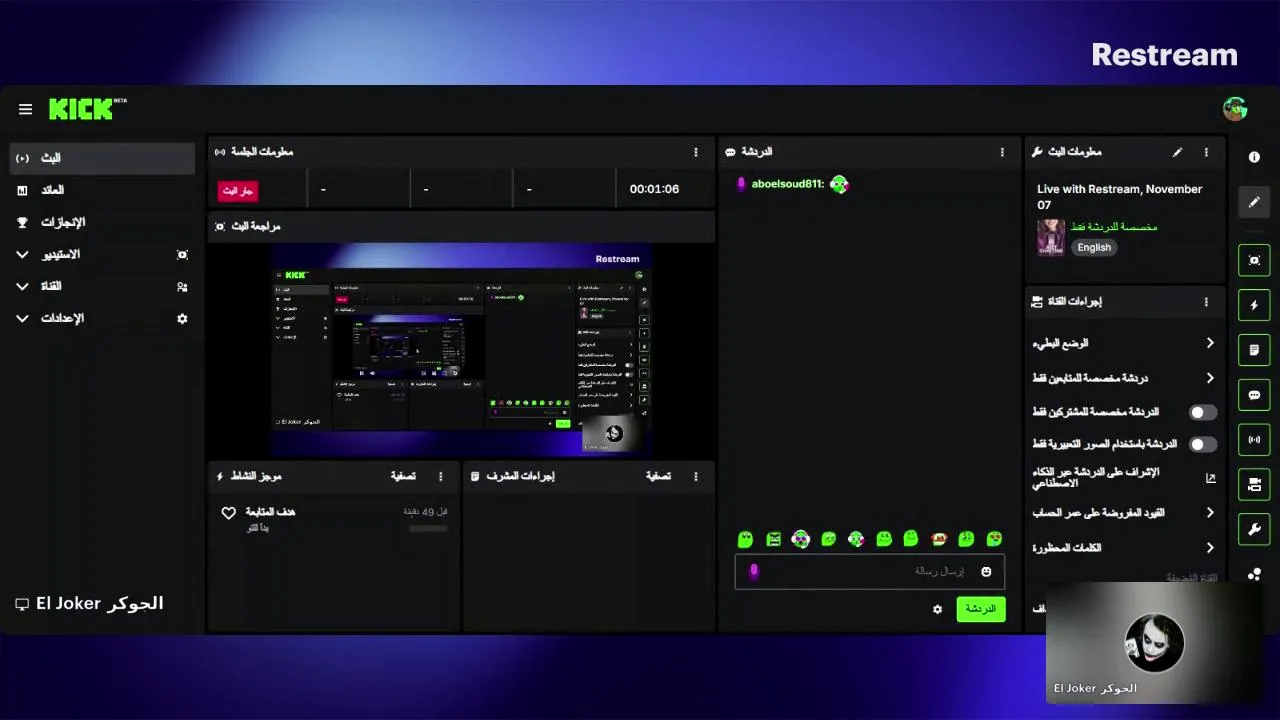Toggle the document icon in right sidebar
Screen dimensions: 1280x720
tap(1254, 350)
